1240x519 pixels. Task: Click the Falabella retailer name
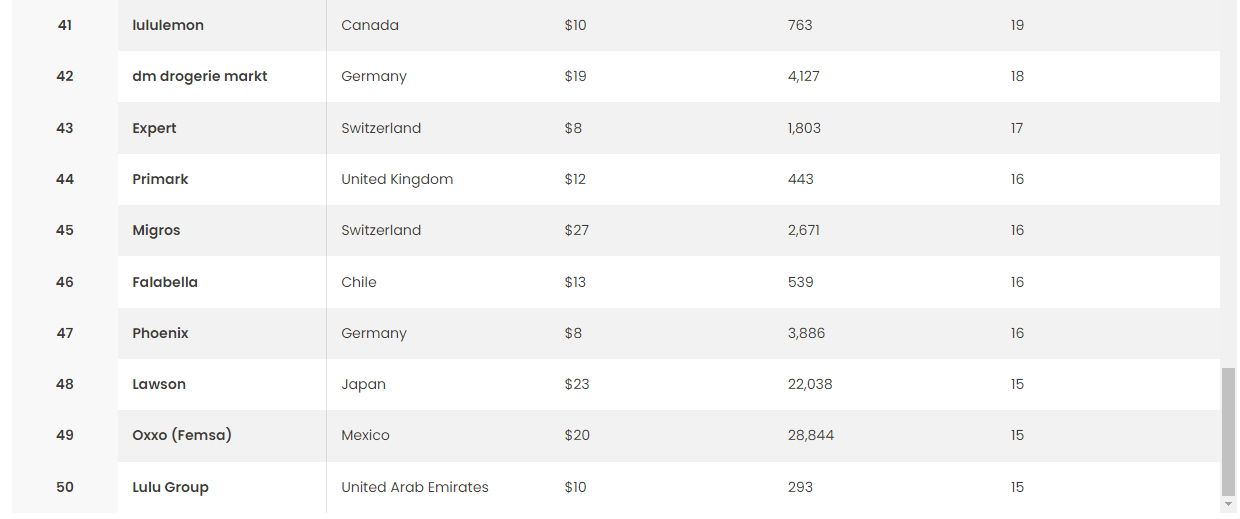[165, 282]
